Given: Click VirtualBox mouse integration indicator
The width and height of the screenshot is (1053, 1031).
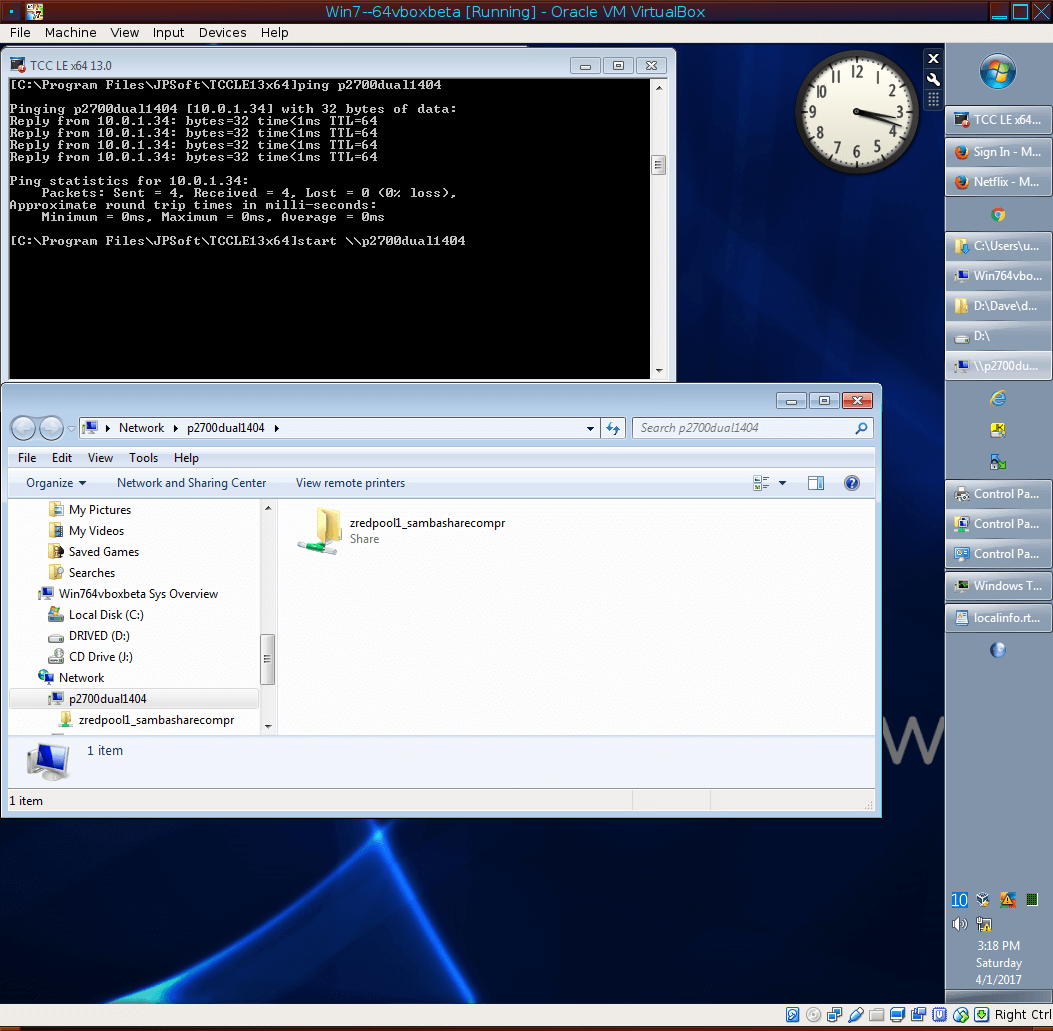Looking at the screenshot, I should click(x=961, y=1015).
